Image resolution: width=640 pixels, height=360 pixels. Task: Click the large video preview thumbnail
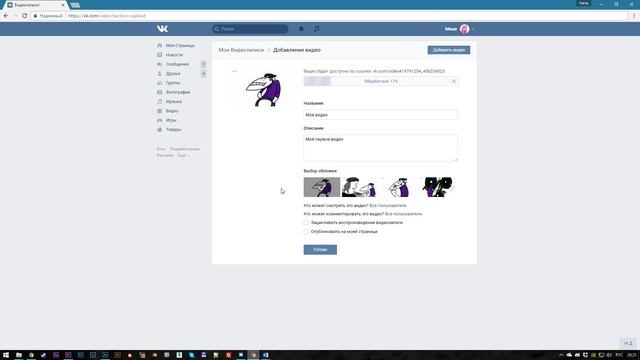pyautogui.click(x=263, y=89)
